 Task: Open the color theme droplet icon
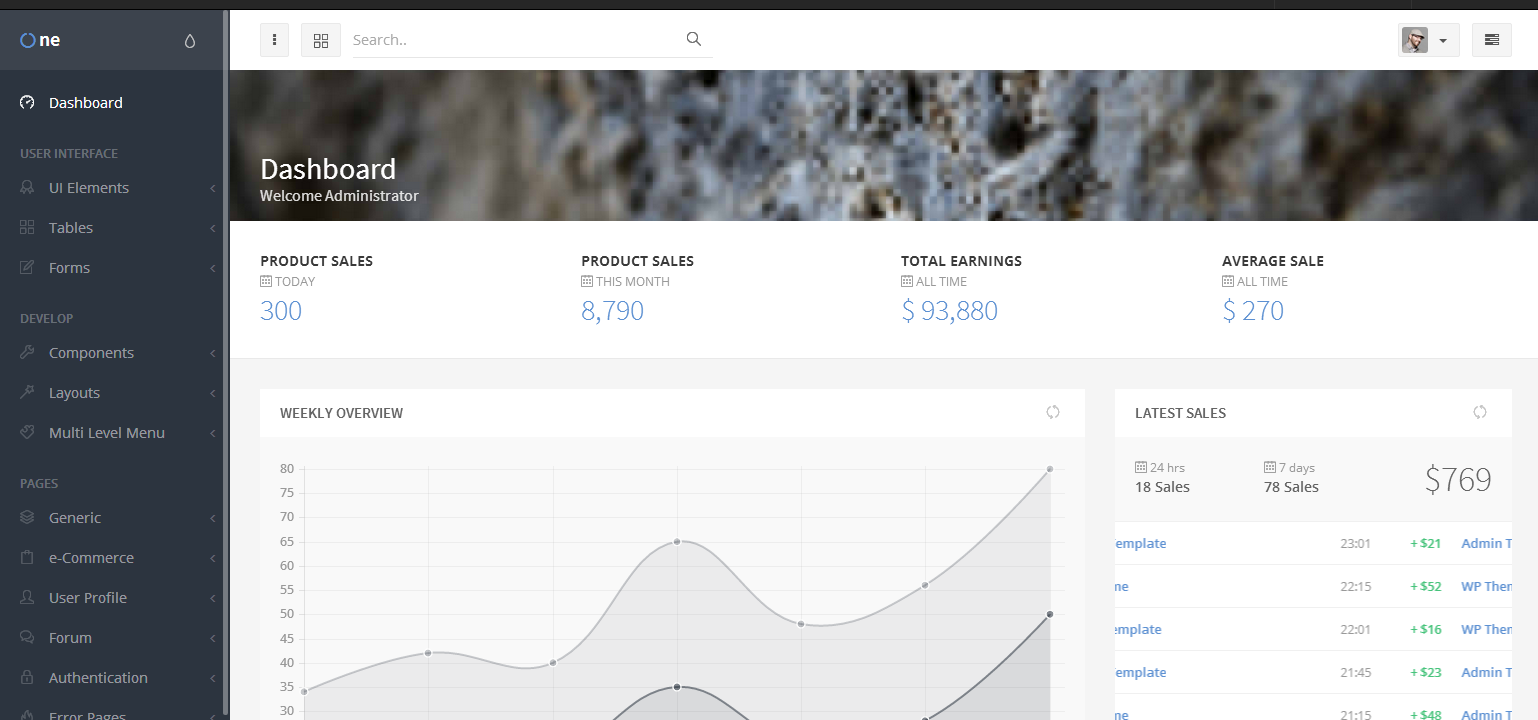coord(190,41)
